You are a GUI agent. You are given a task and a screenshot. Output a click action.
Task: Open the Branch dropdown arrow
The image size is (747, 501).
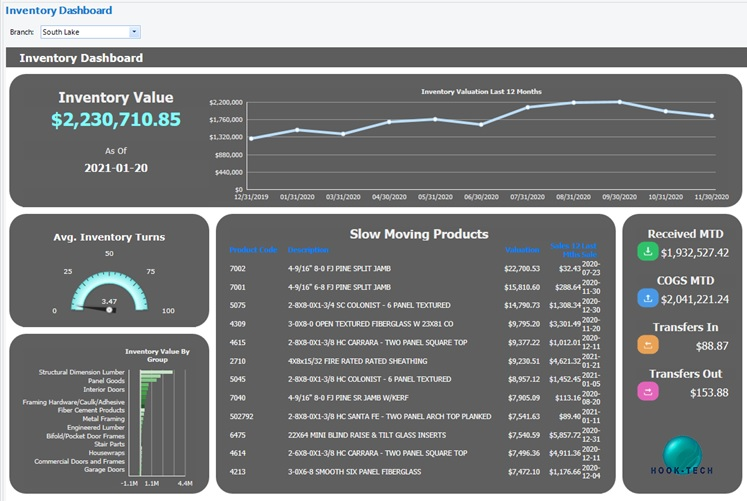(x=134, y=32)
